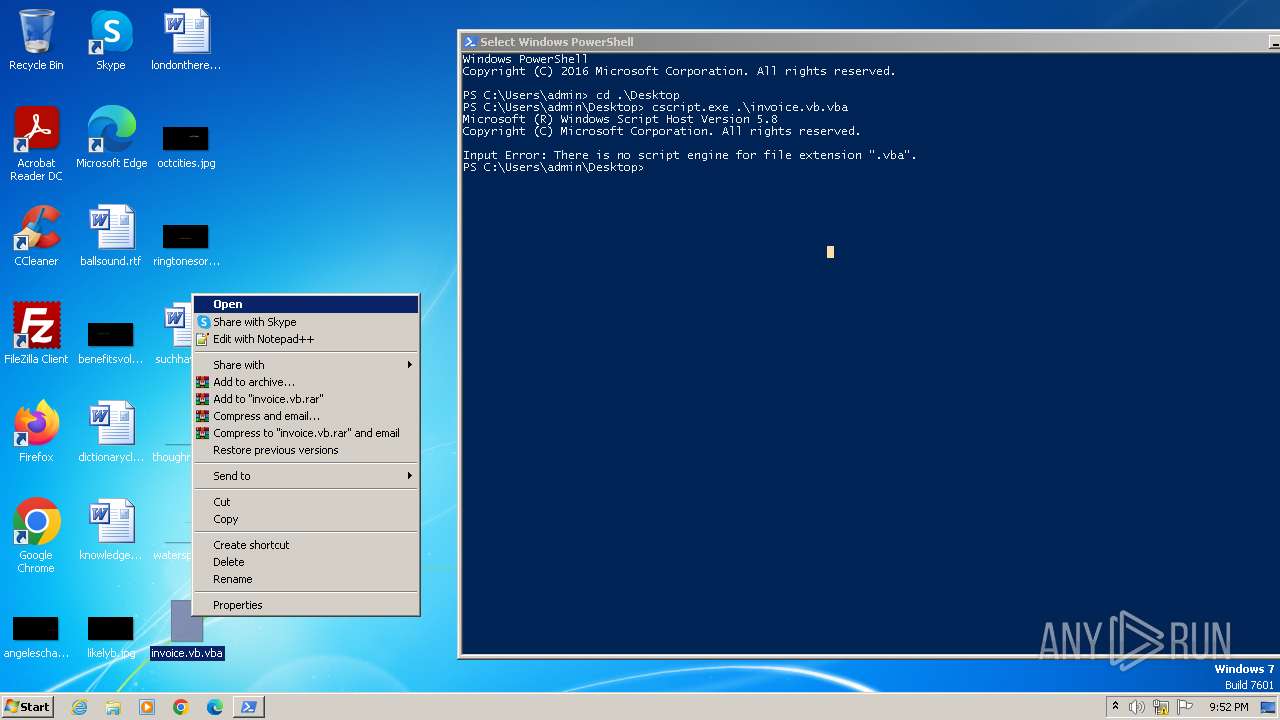Image resolution: width=1280 pixels, height=720 pixels.
Task: Choose Restore previous versions entry
Action: point(306,450)
